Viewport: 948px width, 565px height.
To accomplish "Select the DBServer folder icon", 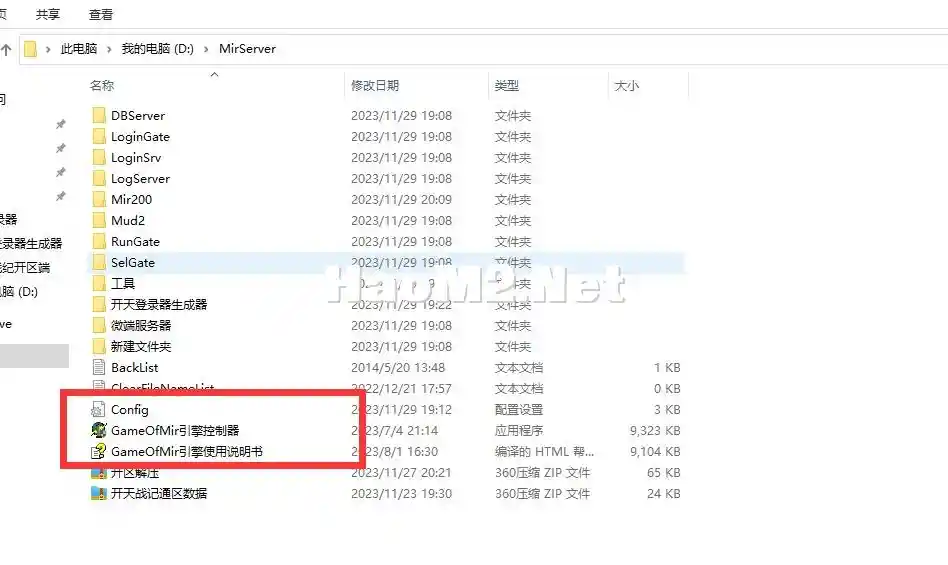I will pos(99,115).
